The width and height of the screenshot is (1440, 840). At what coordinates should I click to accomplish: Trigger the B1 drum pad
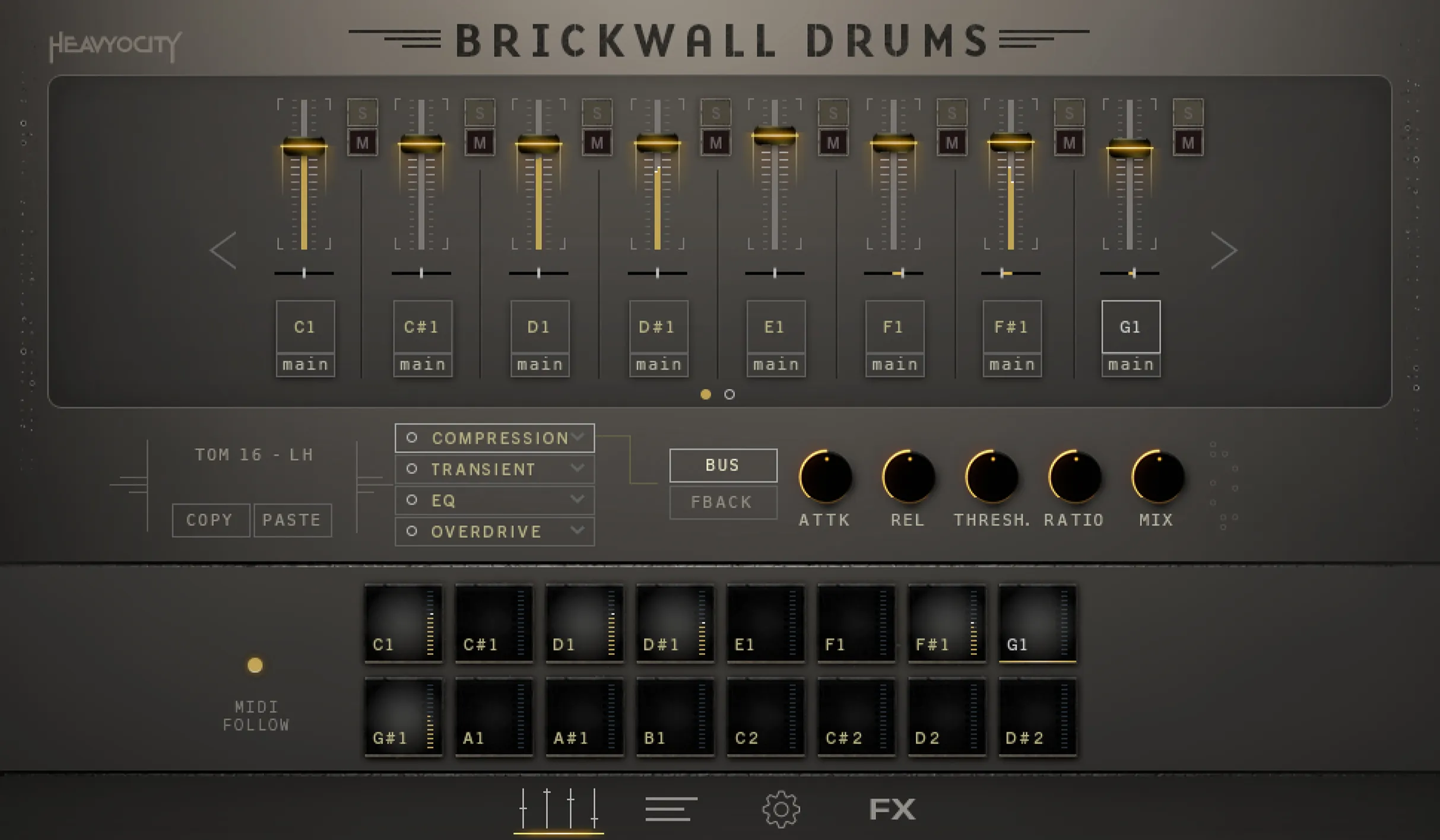tap(675, 717)
